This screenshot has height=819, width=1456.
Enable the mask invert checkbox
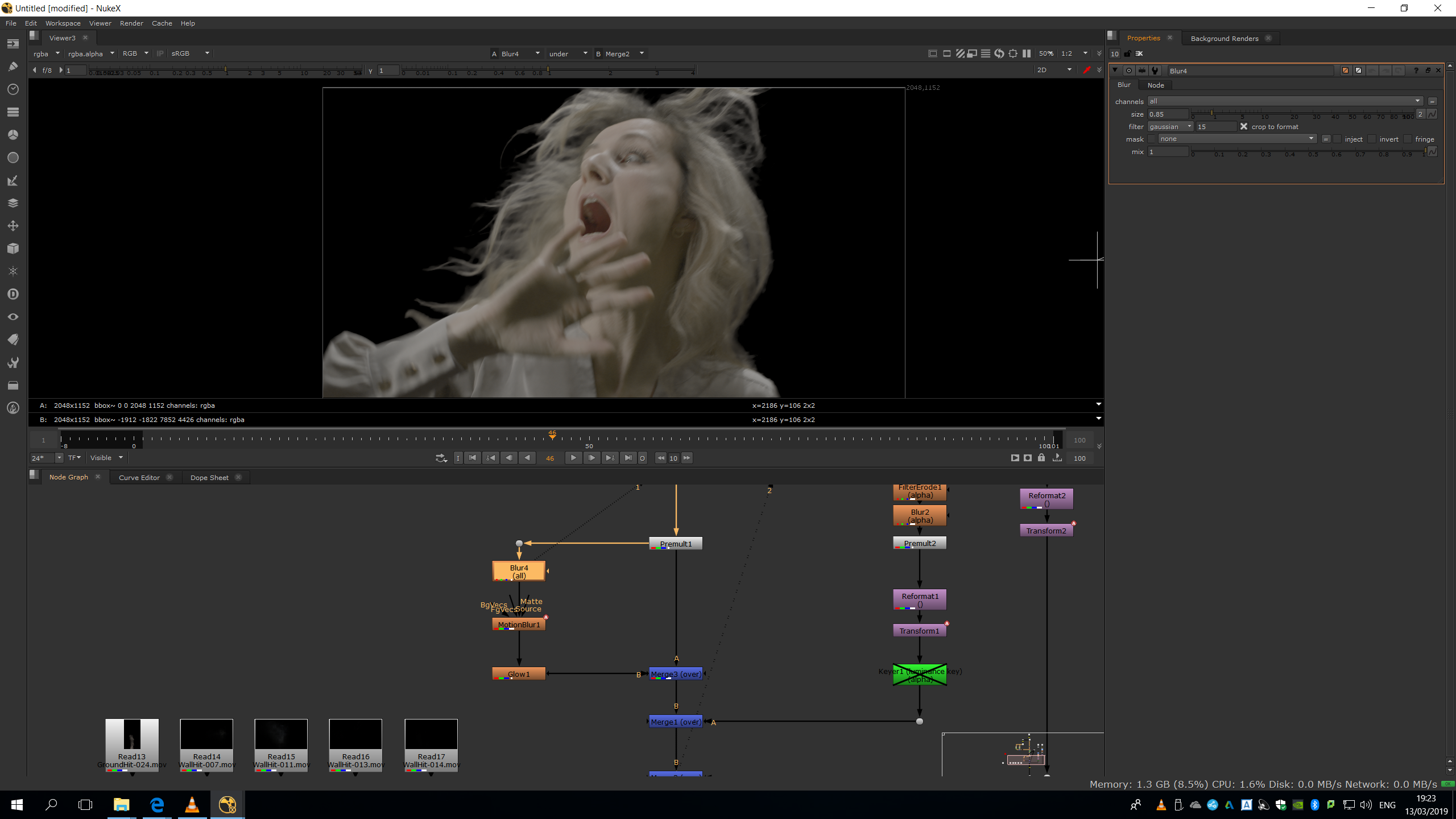(x=1372, y=139)
